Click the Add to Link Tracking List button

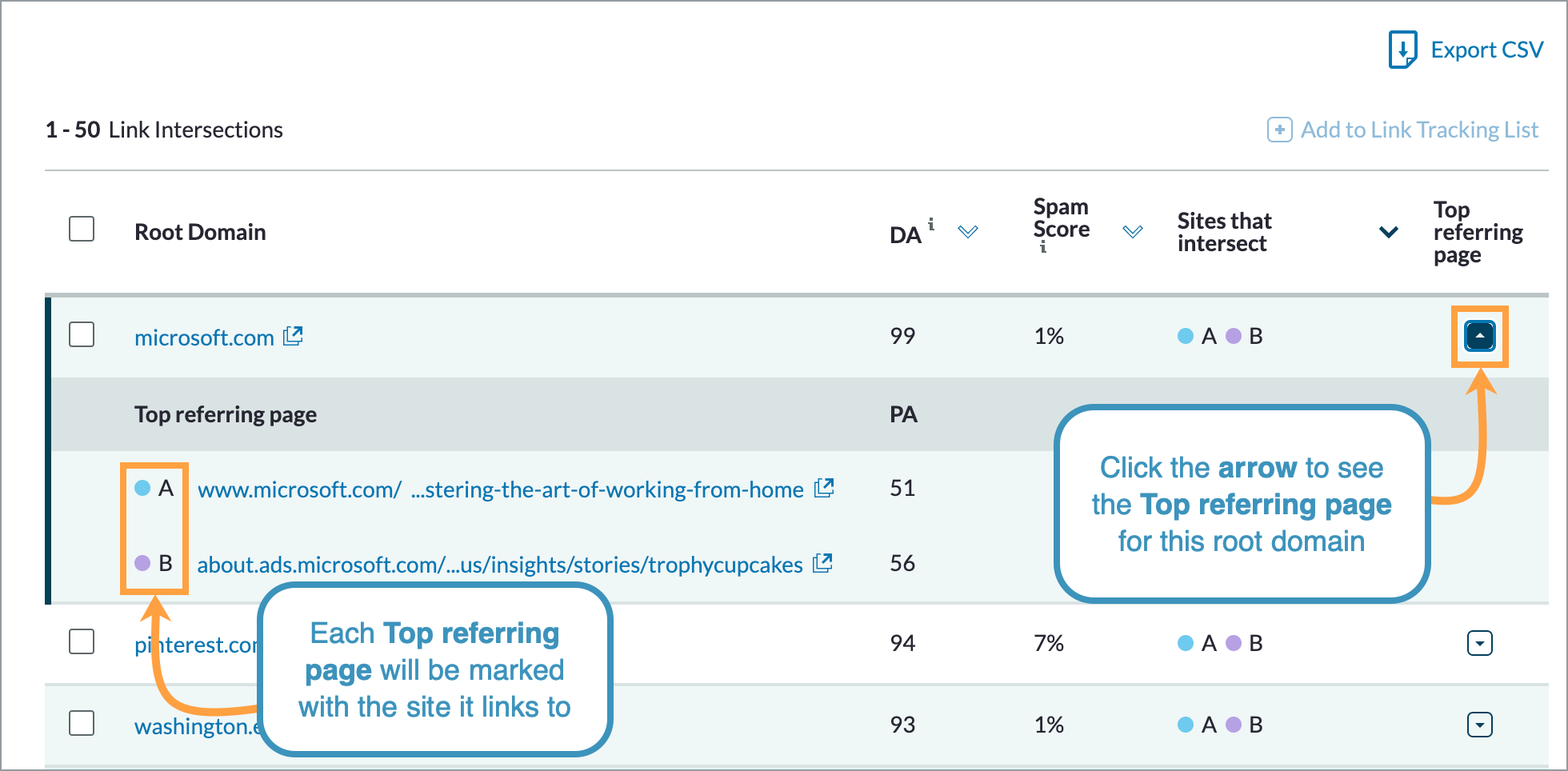1419,129
